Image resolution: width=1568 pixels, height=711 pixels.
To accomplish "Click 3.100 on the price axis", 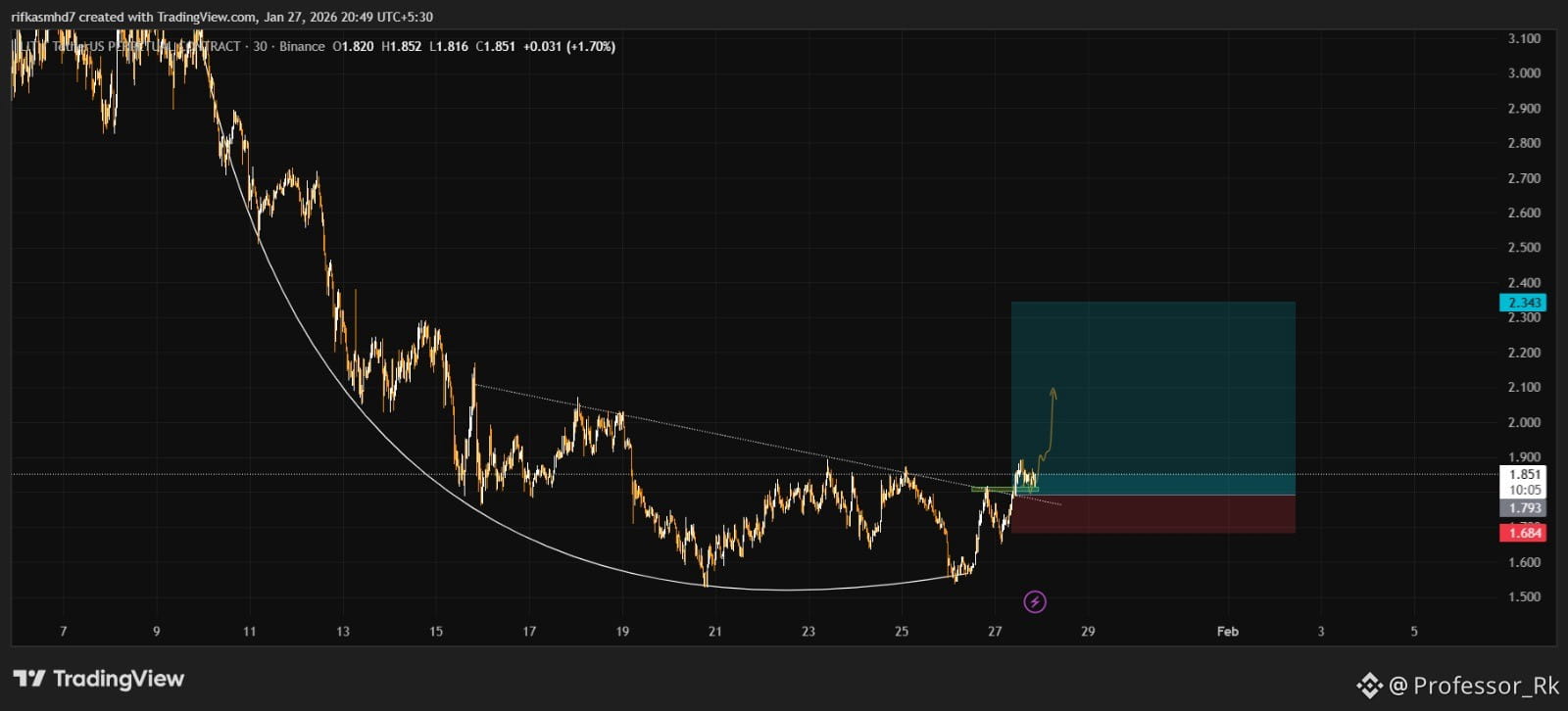I will coord(1524,38).
